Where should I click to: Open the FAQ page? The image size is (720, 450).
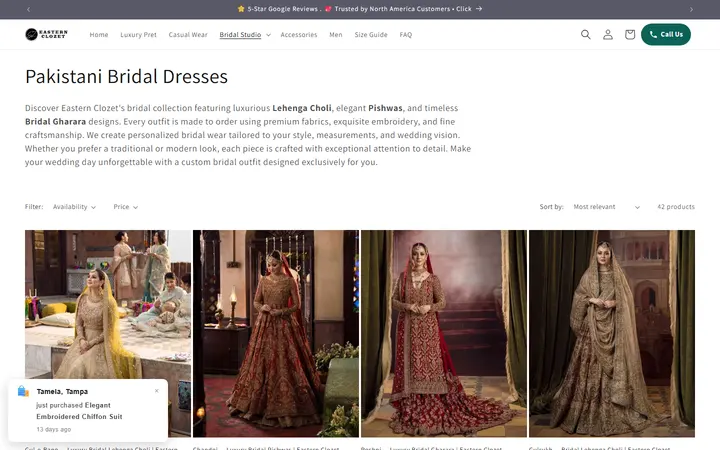(405, 34)
